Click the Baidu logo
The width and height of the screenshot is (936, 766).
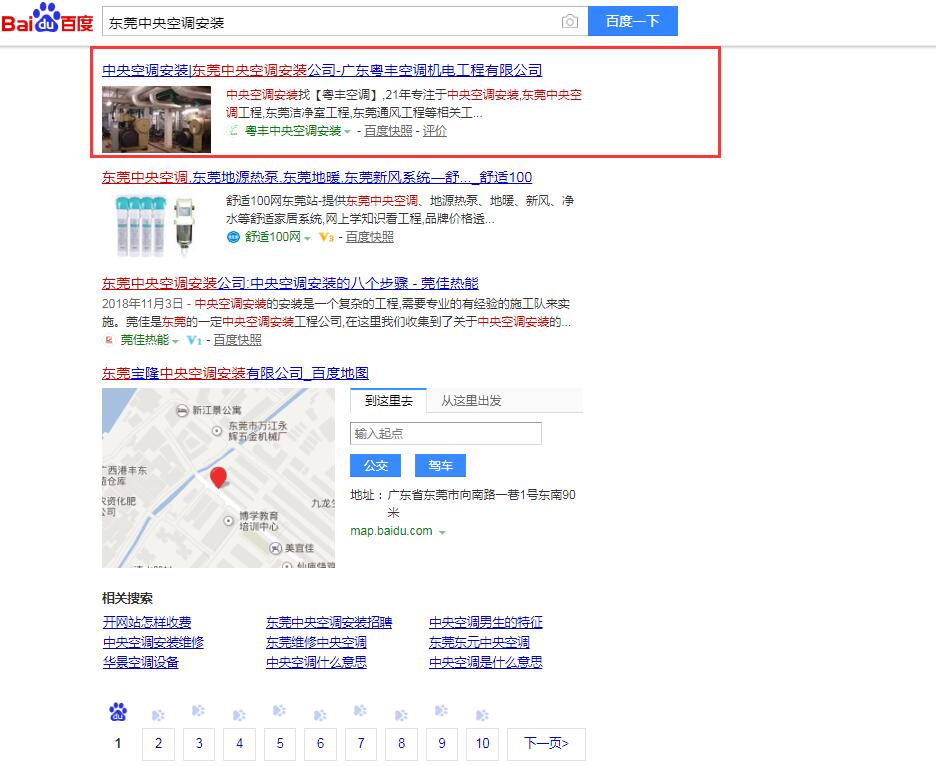click(47, 20)
